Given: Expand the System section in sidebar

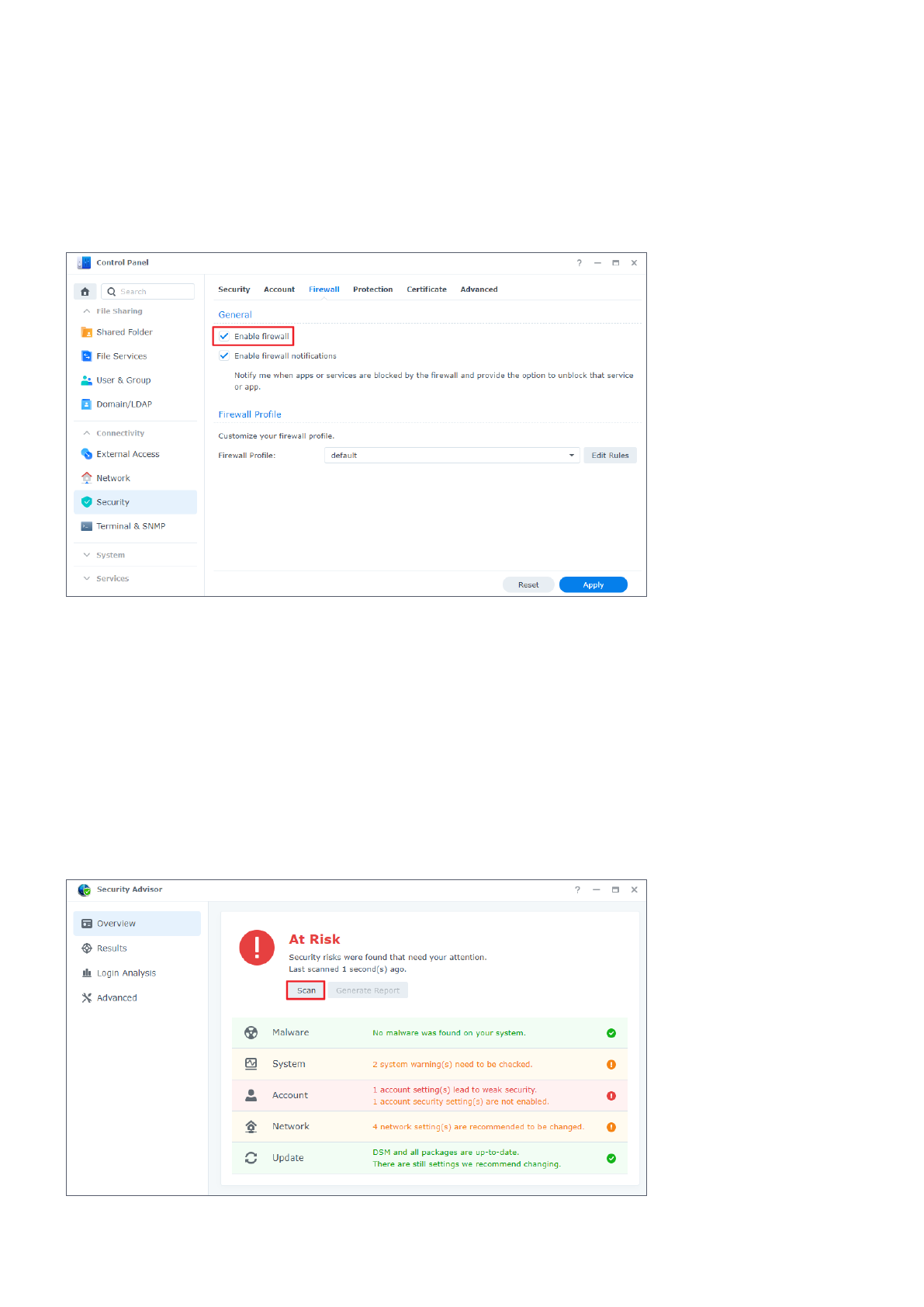Looking at the screenshot, I should [x=110, y=555].
